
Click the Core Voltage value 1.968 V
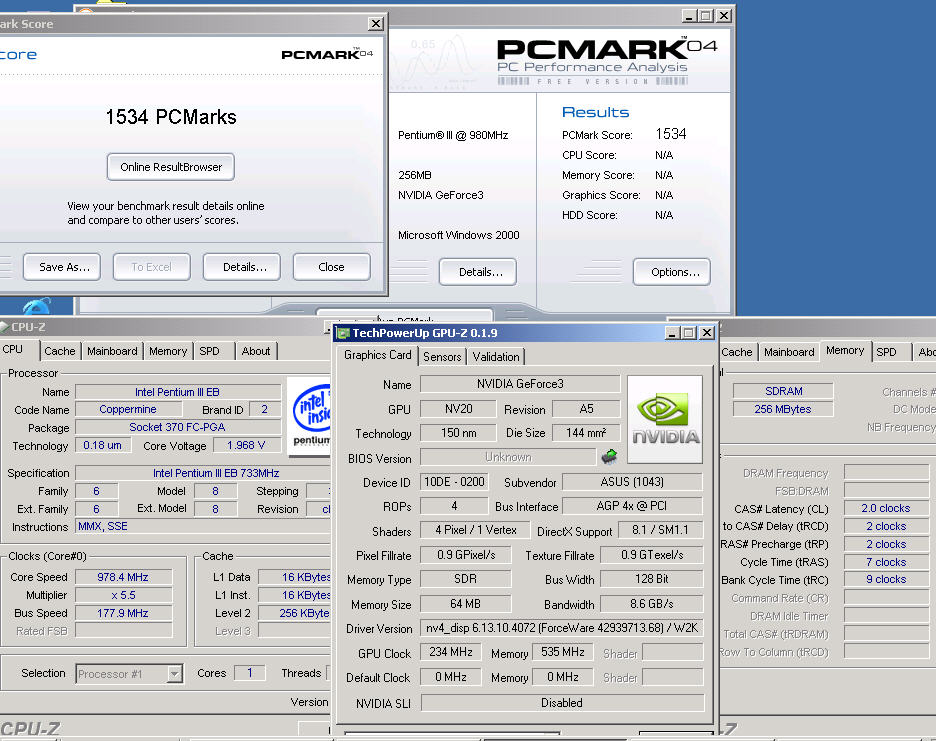coord(246,445)
